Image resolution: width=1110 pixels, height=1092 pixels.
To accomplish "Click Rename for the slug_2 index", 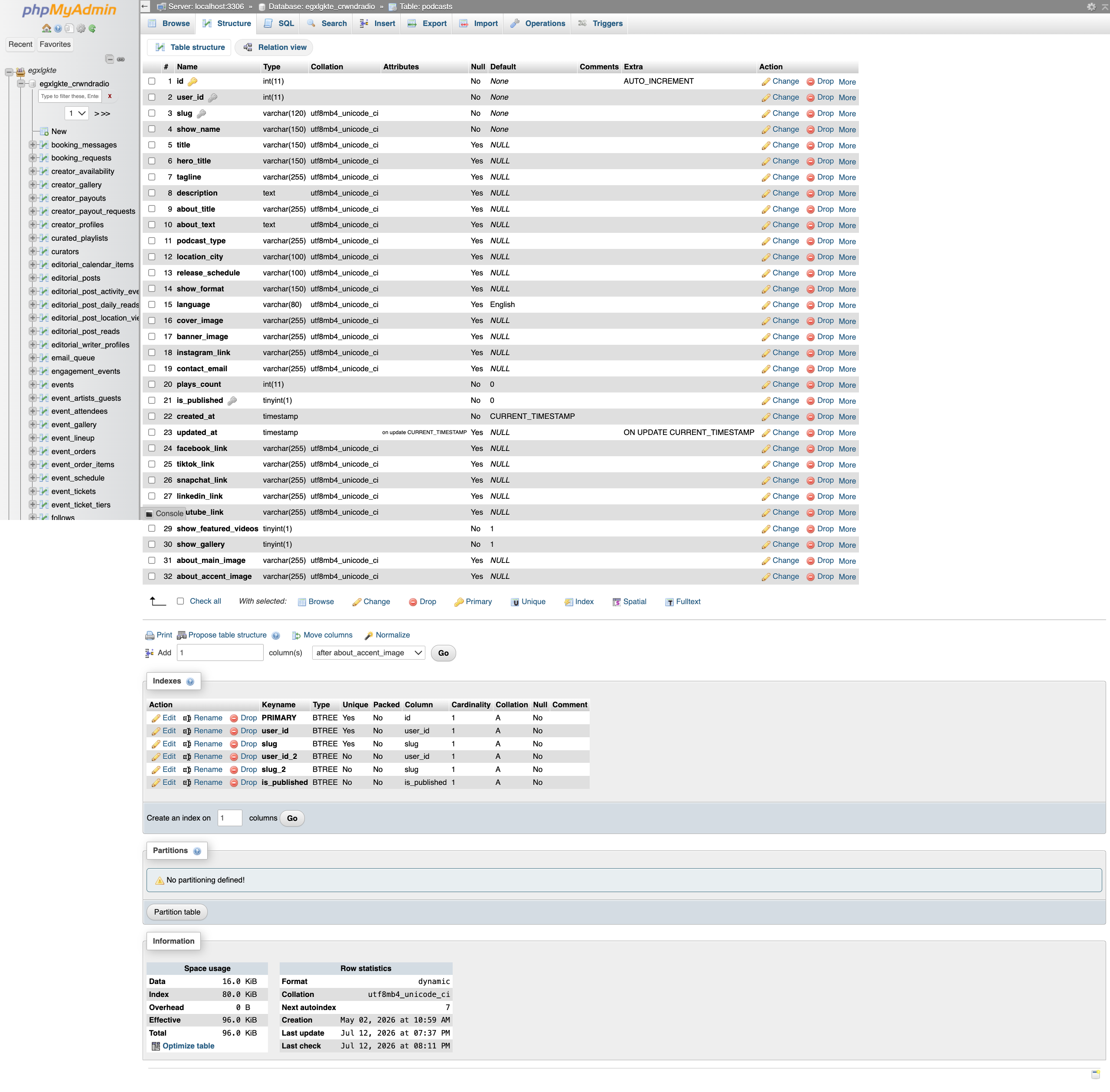I will coord(208,770).
